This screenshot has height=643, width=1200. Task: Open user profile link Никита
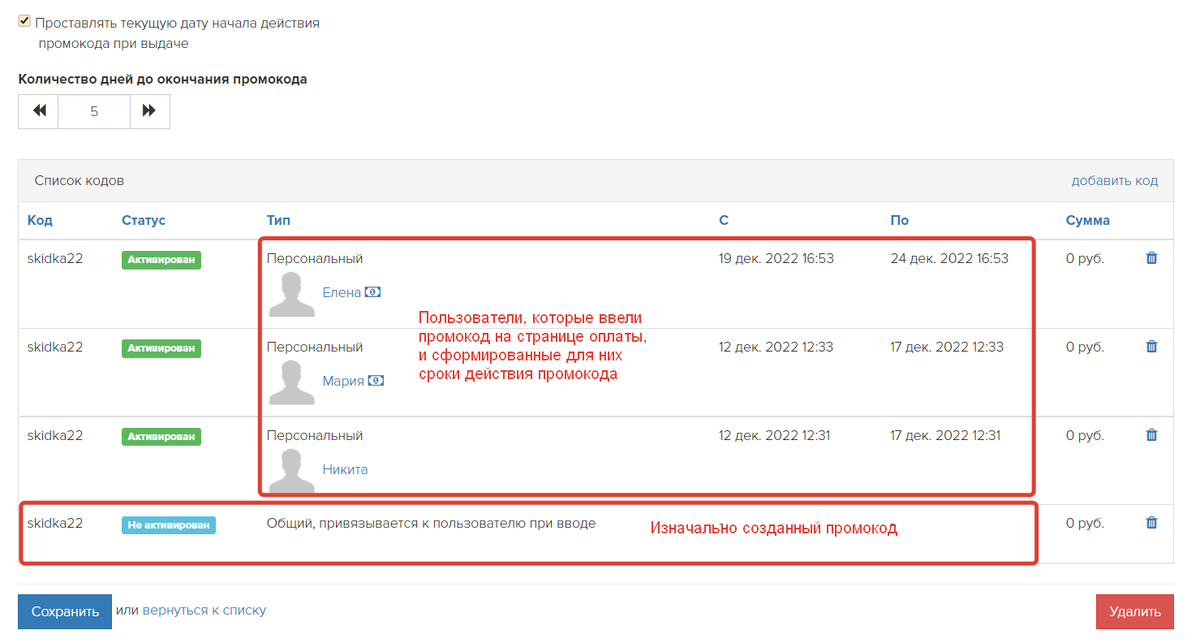click(345, 469)
